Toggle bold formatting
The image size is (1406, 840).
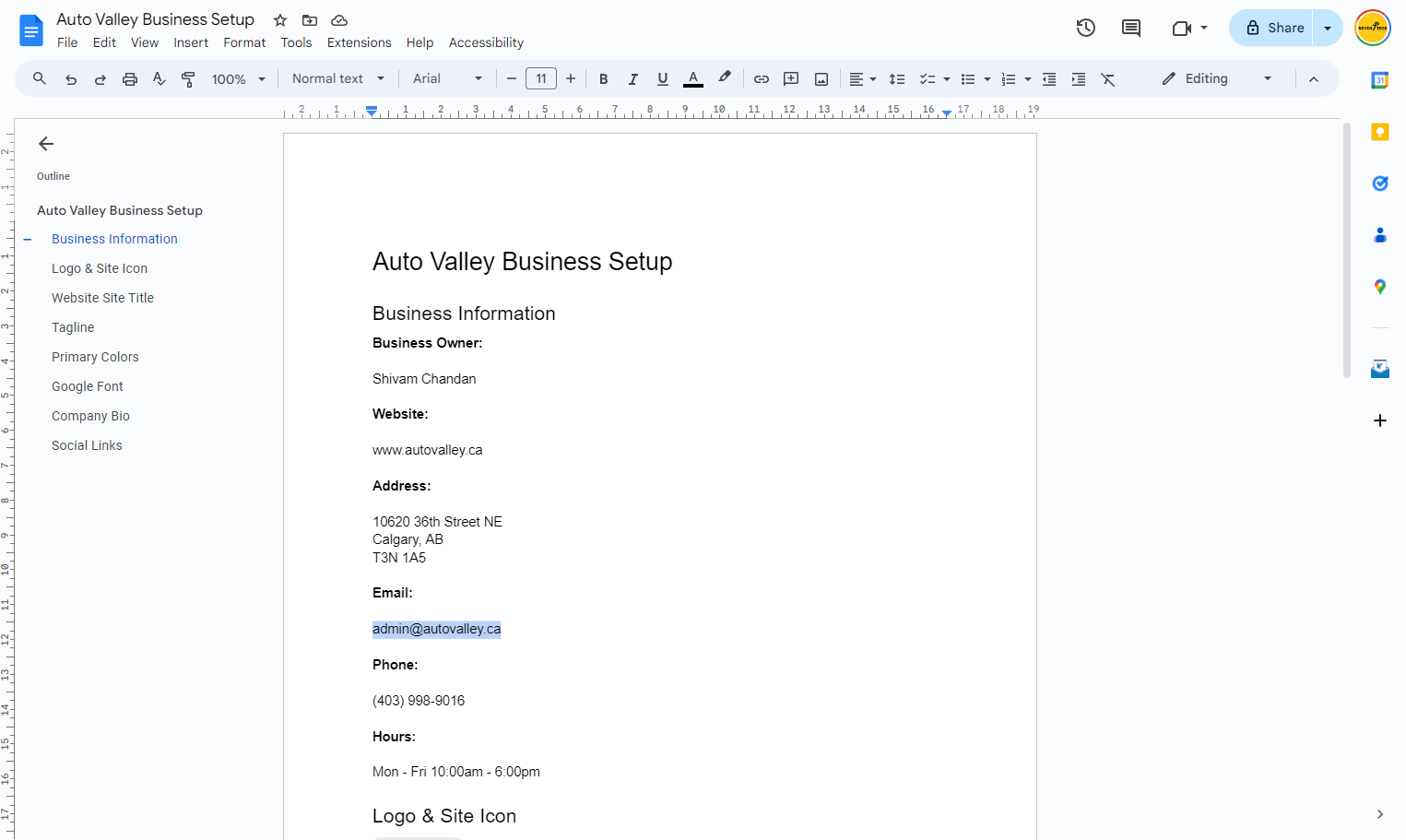click(604, 79)
